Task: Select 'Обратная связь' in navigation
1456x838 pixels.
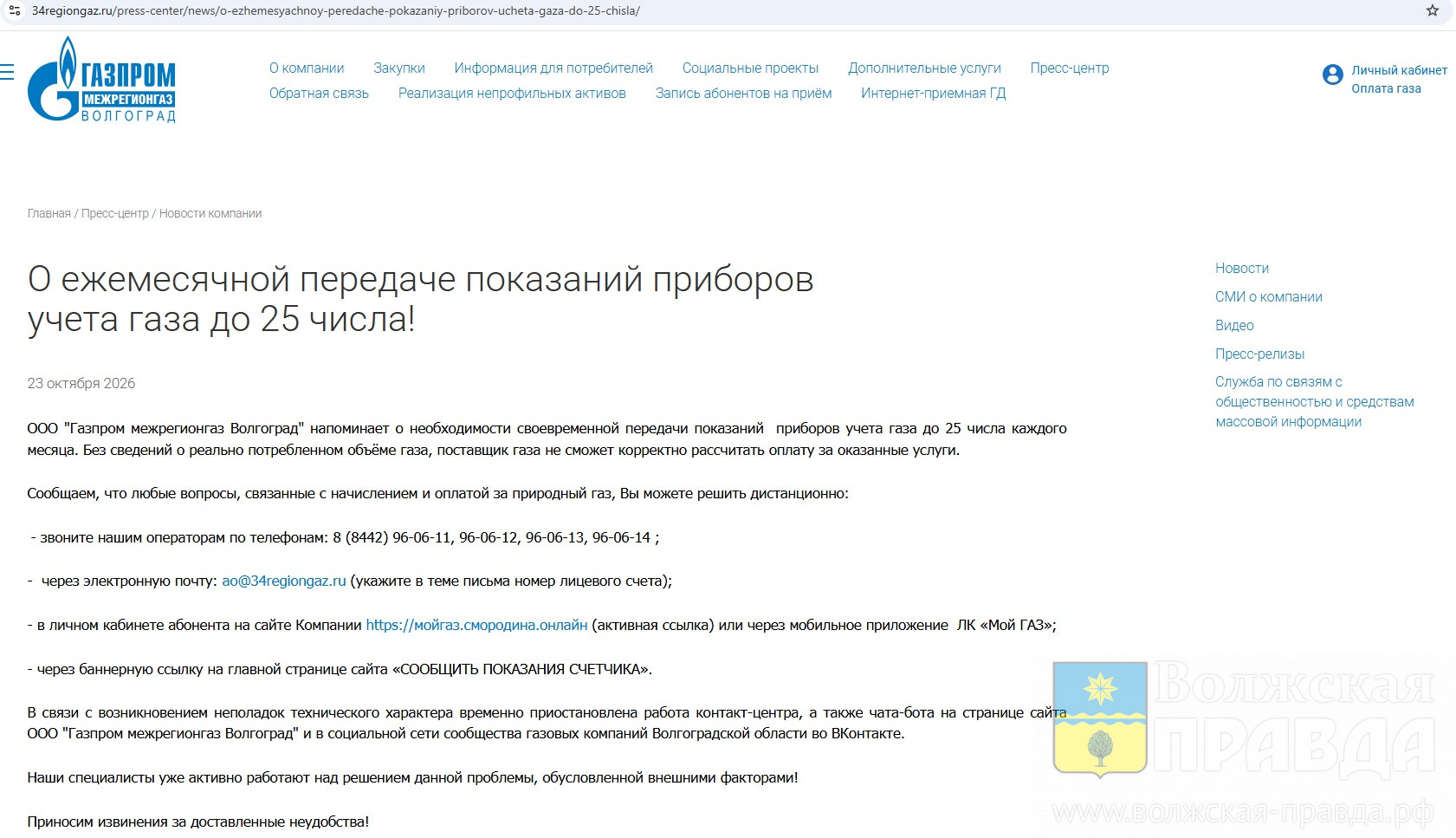Action: [319, 94]
